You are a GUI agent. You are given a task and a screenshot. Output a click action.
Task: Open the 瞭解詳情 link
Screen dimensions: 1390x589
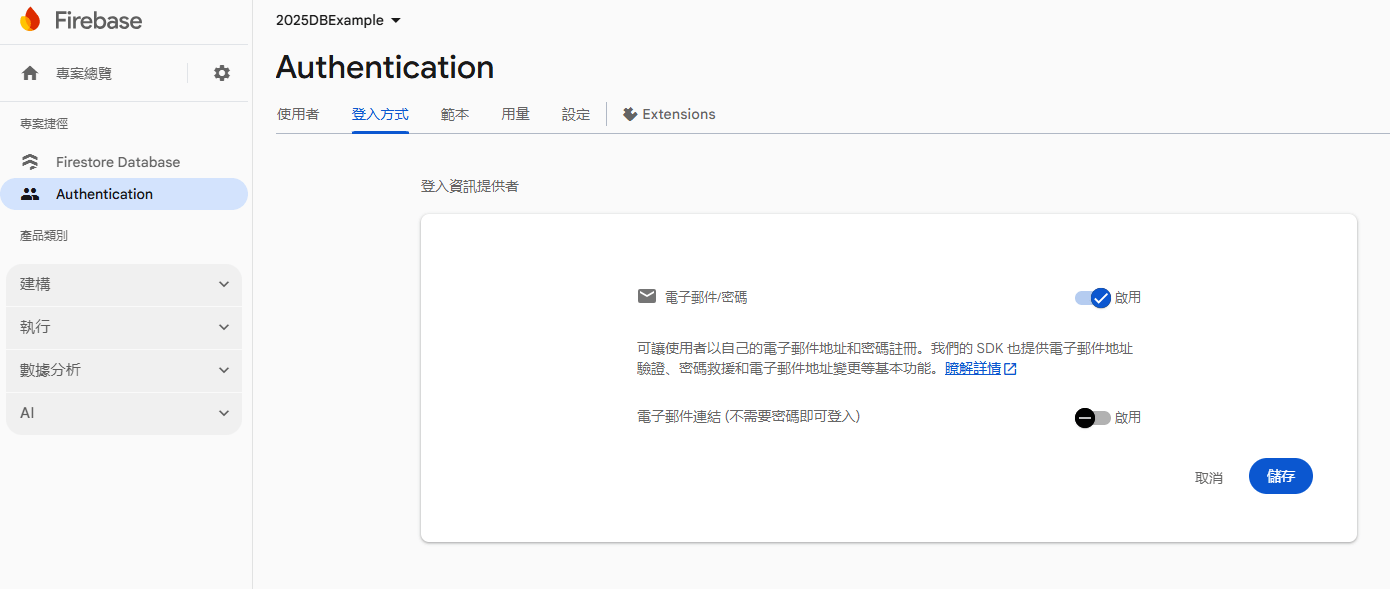(x=973, y=369)
